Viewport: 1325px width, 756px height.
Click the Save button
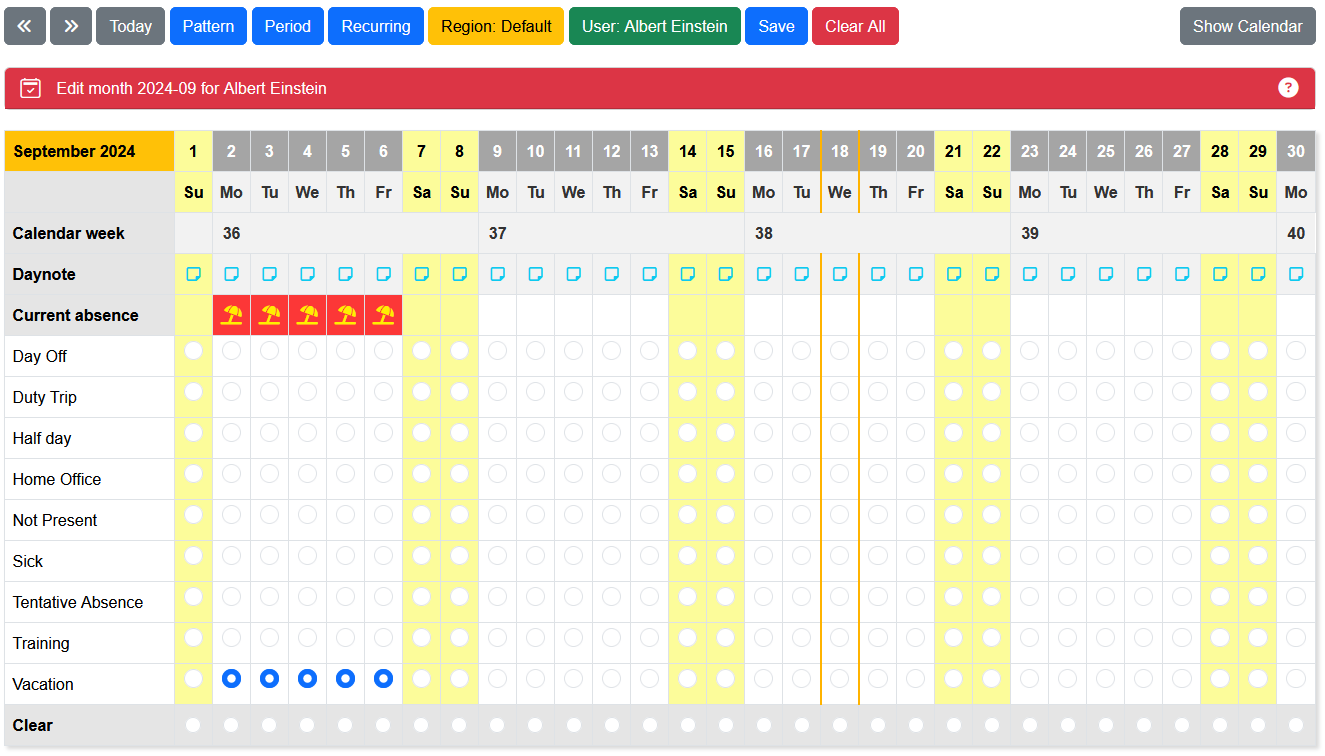[776, 27]
